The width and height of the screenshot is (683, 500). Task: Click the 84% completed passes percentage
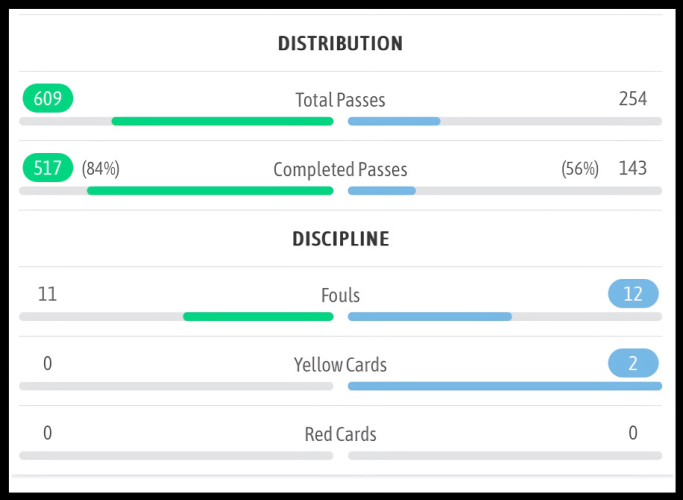101,169
